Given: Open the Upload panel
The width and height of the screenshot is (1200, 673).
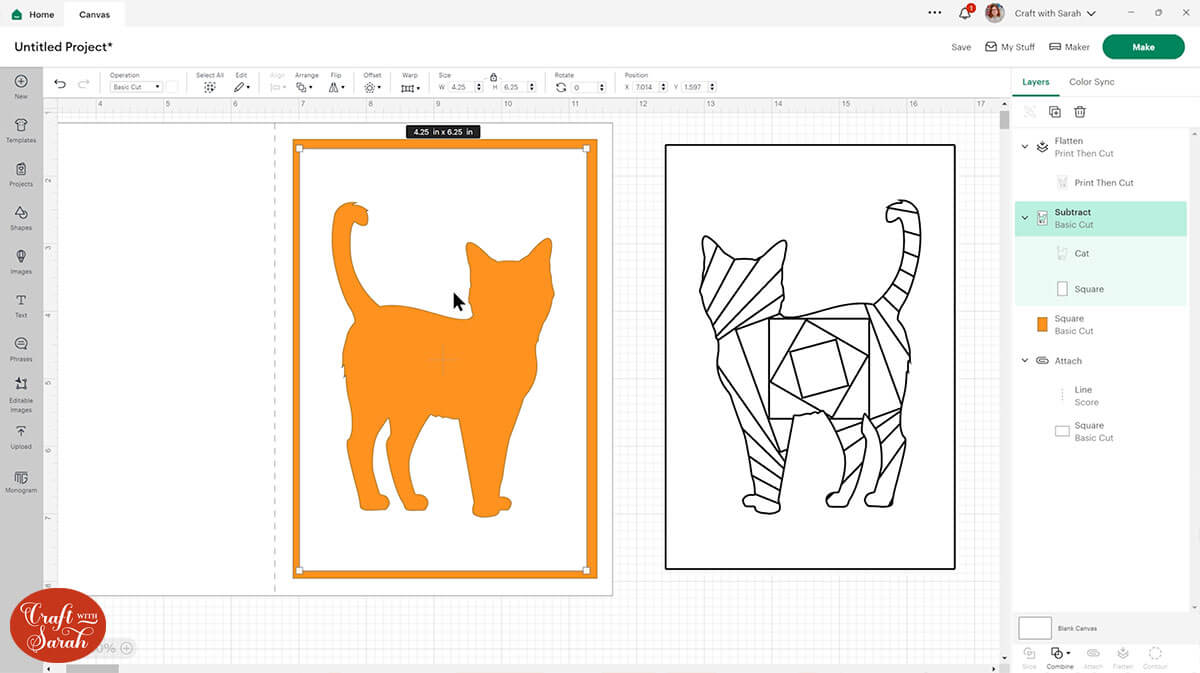Looking at the screenshot, I should click(x=21, y=436).
